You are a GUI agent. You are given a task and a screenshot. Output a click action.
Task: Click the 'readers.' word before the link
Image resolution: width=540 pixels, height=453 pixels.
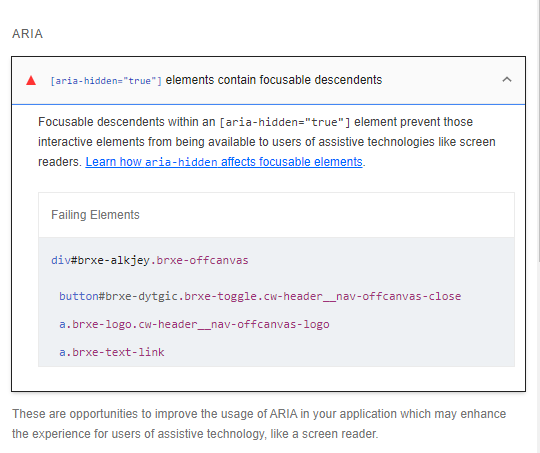[x=60, y=162]
